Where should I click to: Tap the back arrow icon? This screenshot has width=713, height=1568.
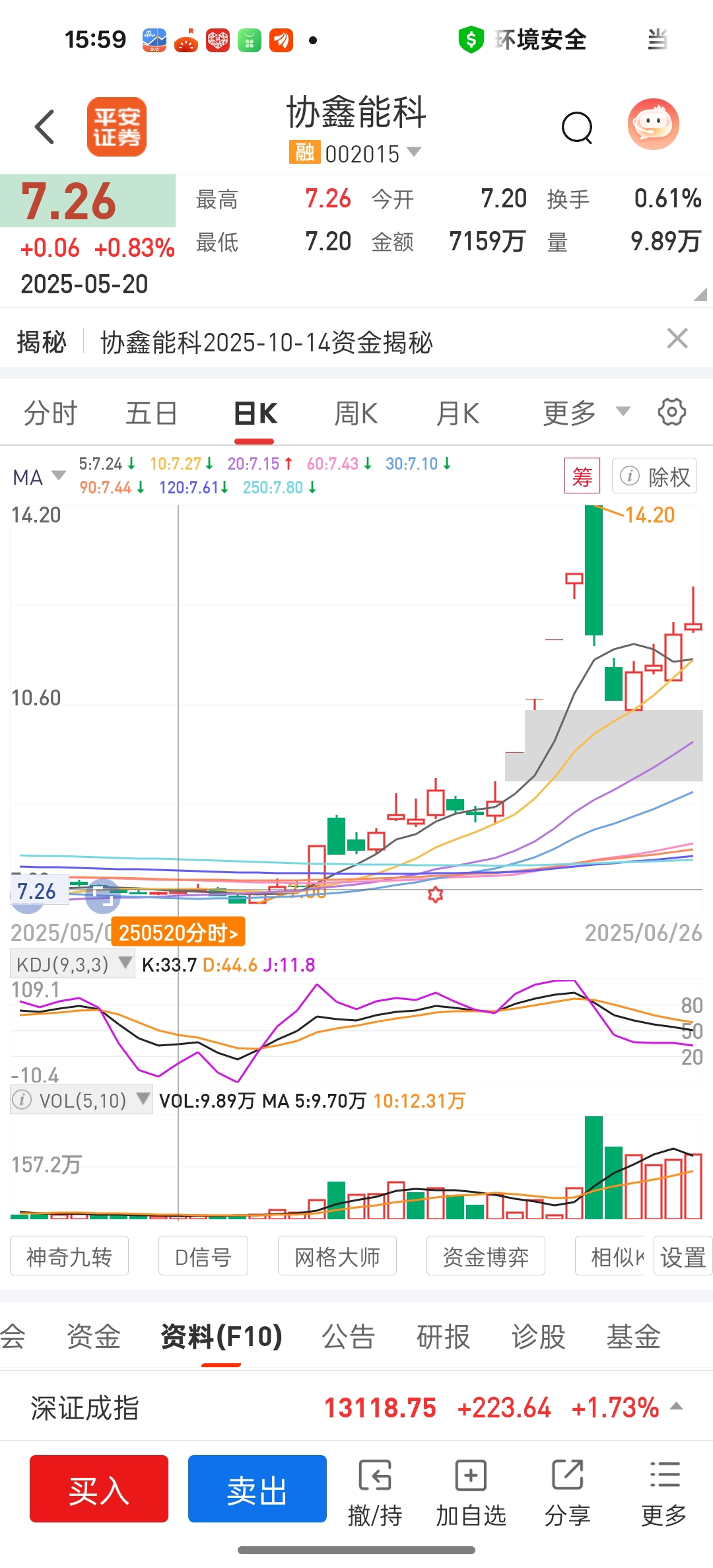45,127
